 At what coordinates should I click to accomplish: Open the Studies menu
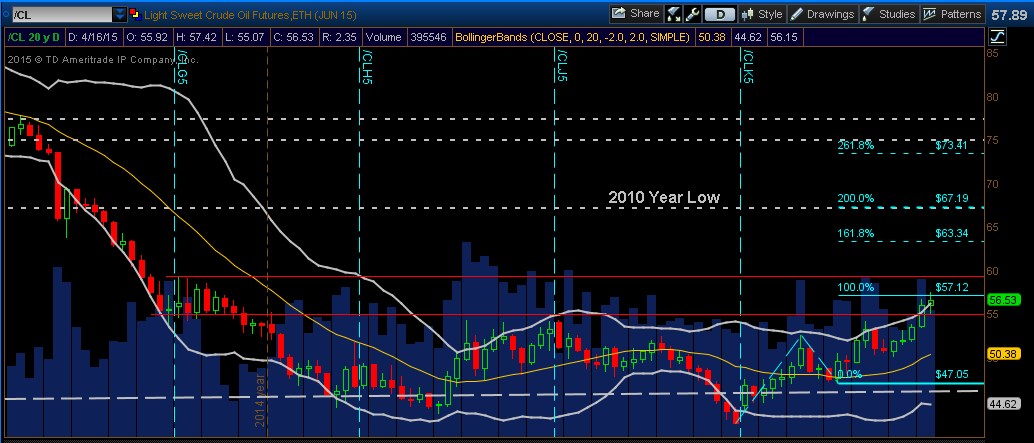coord(889,14)
